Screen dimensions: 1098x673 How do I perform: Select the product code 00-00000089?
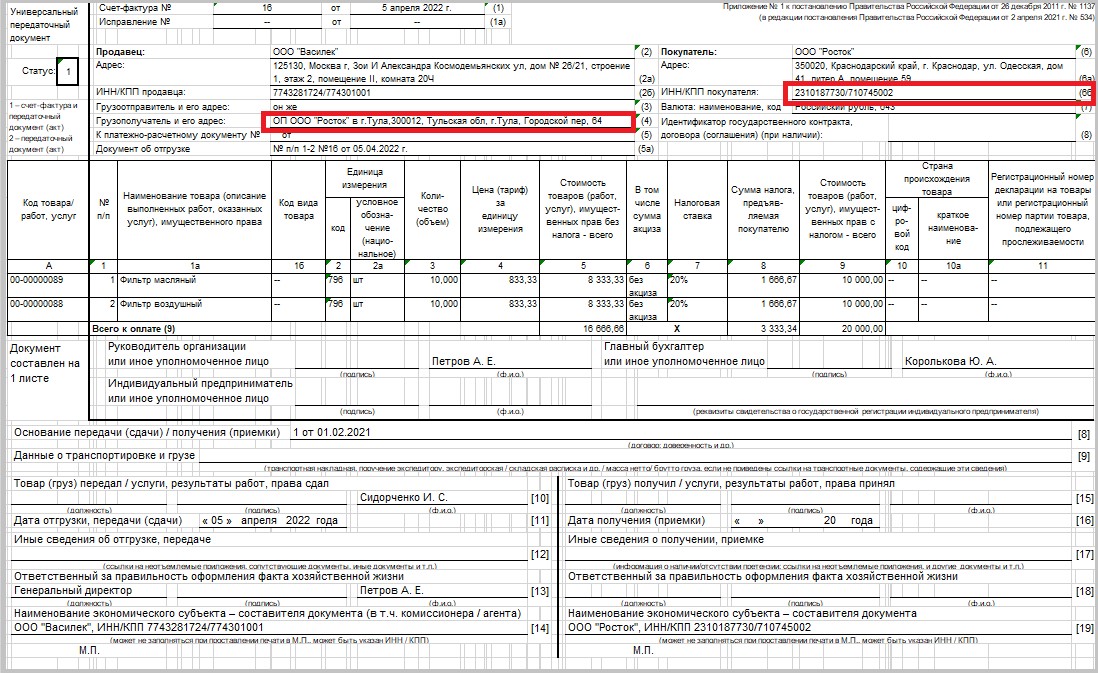click(36, 280)
